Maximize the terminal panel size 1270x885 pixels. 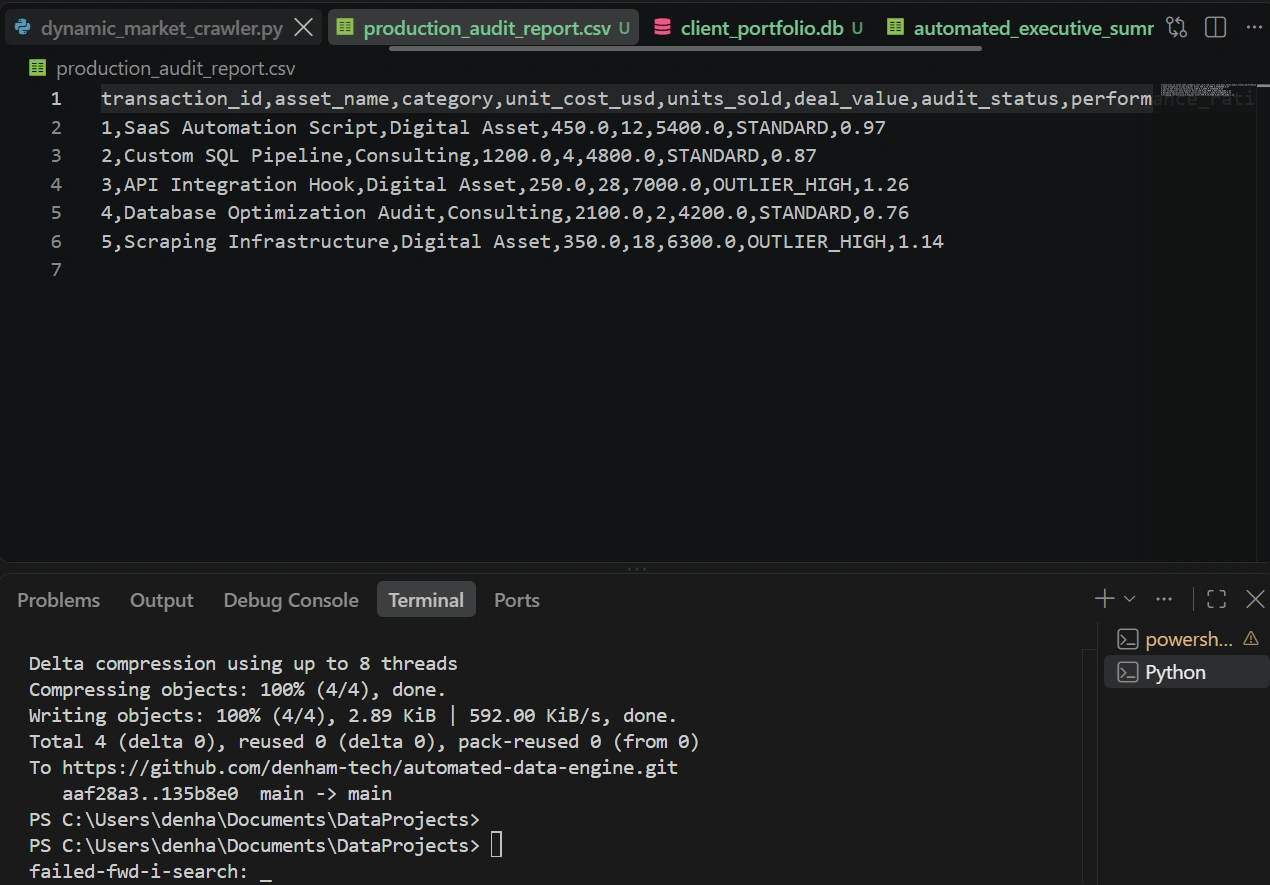[1216, 599]
